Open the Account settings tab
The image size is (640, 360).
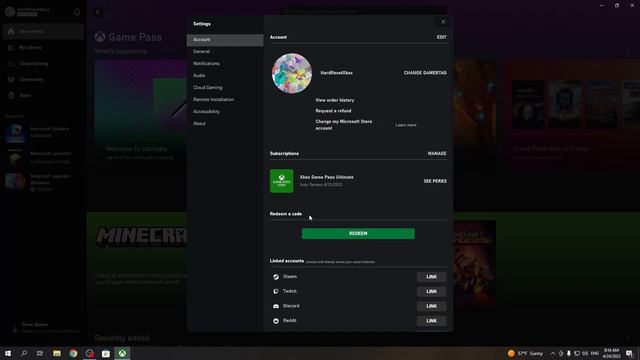coord(225,40)
